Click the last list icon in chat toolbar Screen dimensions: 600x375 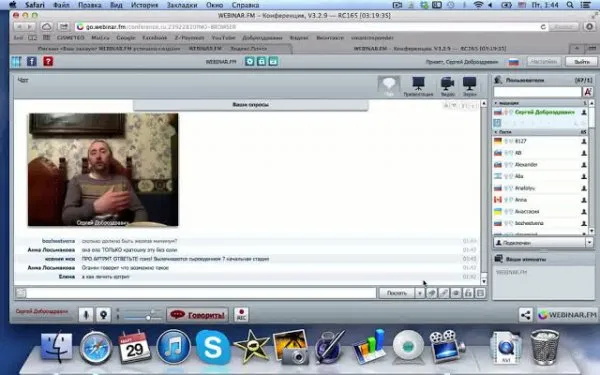[x=480, y=293]
